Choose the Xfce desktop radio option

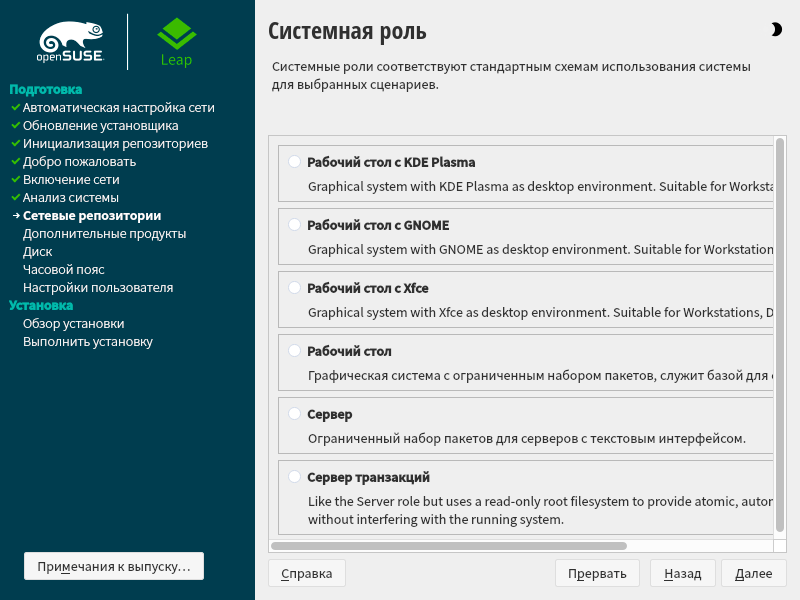point(294,288)
